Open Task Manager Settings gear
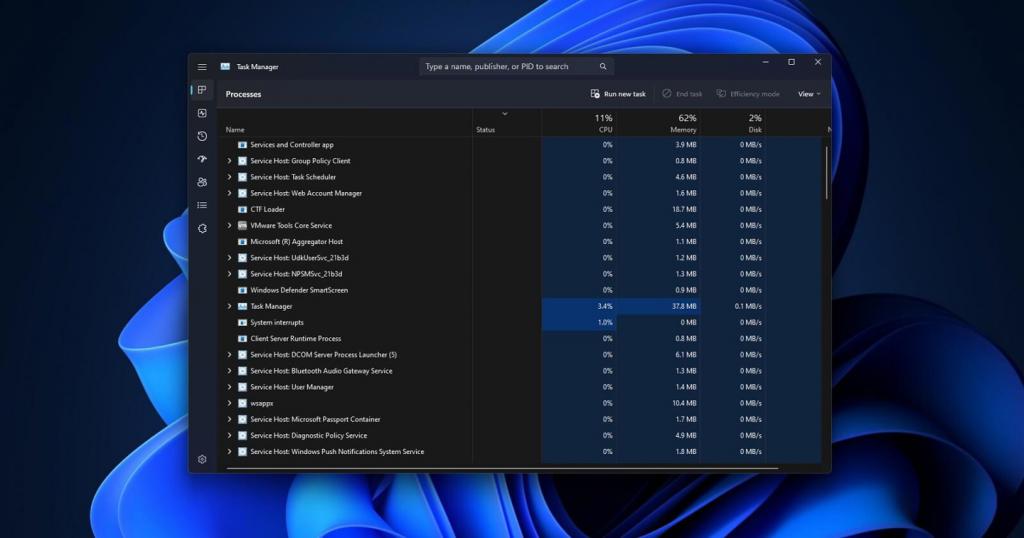 click(202, 459)
